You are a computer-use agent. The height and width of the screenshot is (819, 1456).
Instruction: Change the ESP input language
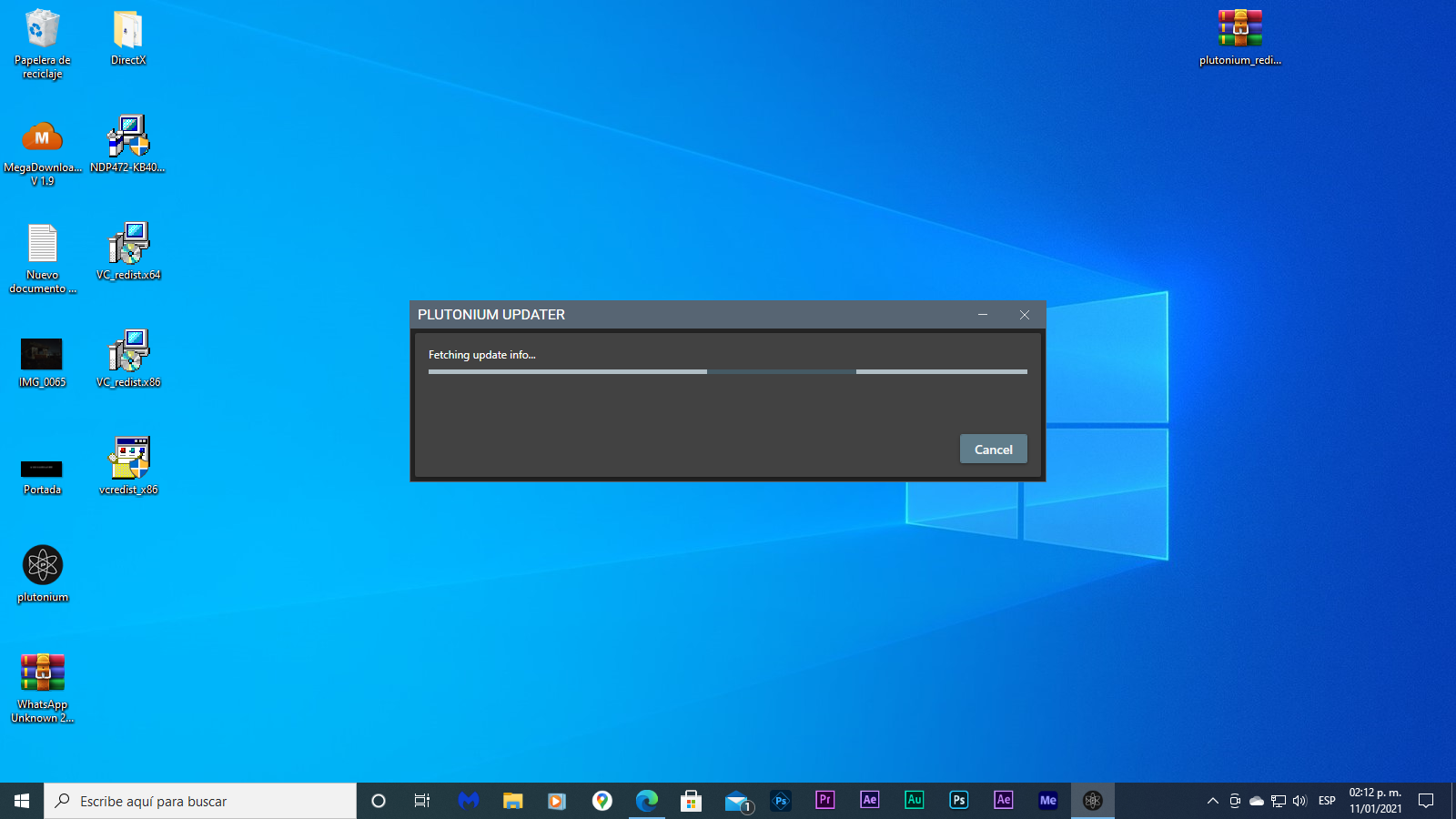[x=1327, y=801]
